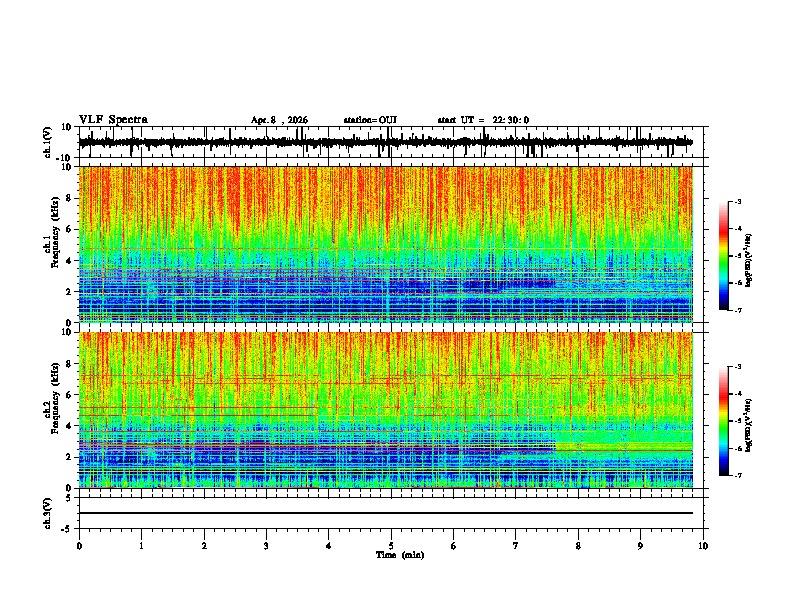This screenshot has height=612, width=792.
Task: Click the "8" tick on ch.2 frequency axis
Action: click(x=70, y=364)
